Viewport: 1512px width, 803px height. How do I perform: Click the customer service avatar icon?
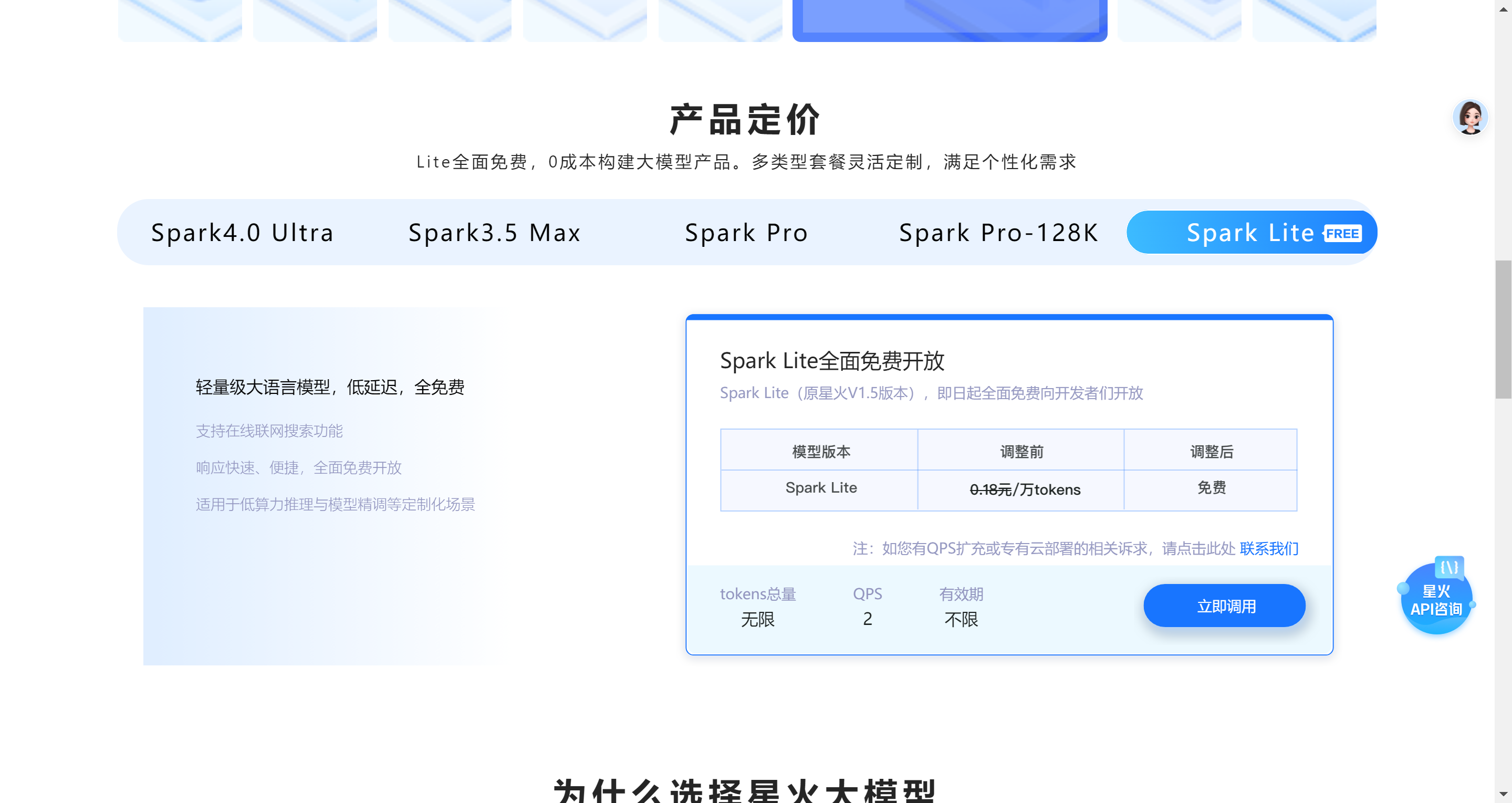(x=1470, y=118)
